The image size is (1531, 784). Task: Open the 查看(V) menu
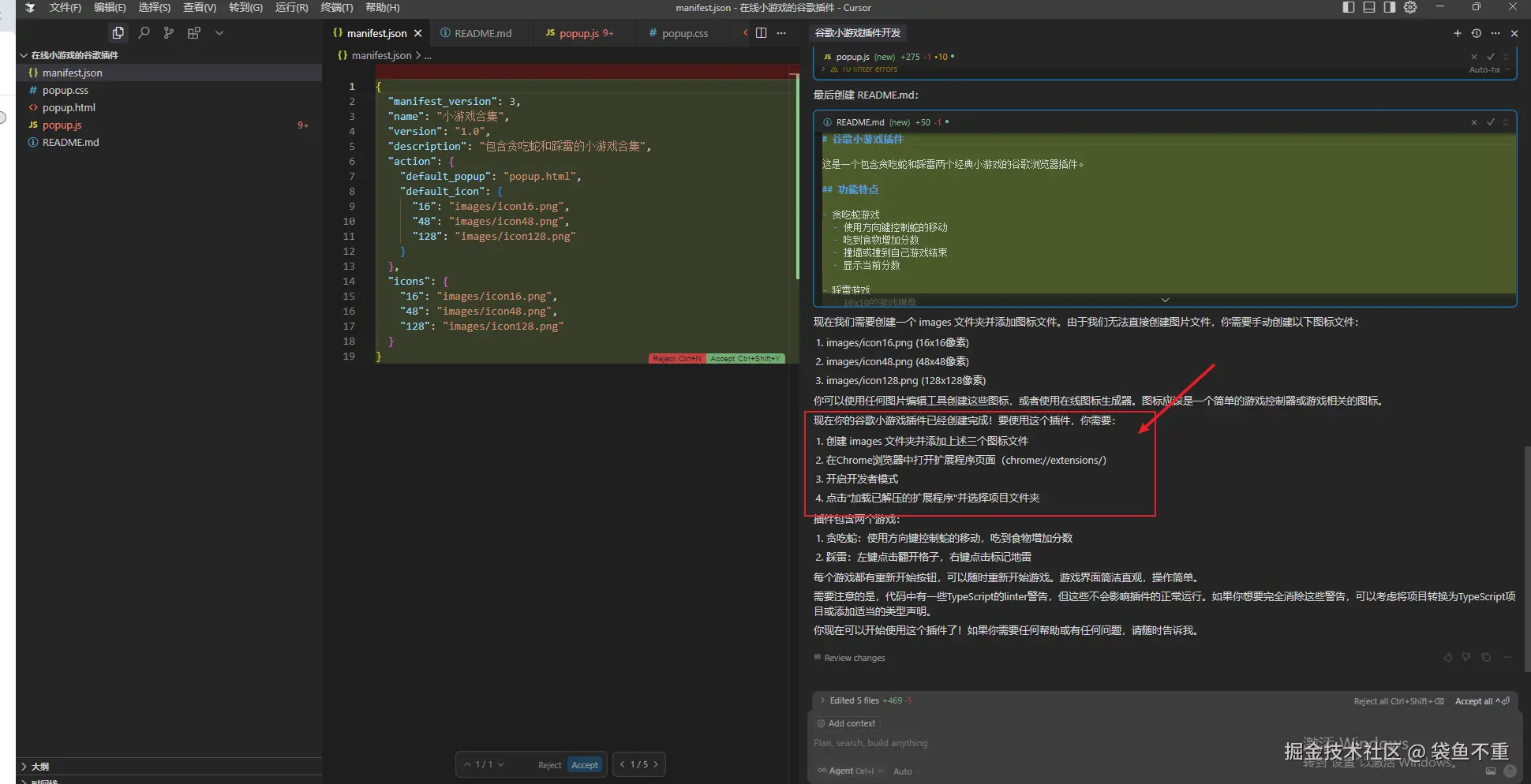click(x=200, y=7)
